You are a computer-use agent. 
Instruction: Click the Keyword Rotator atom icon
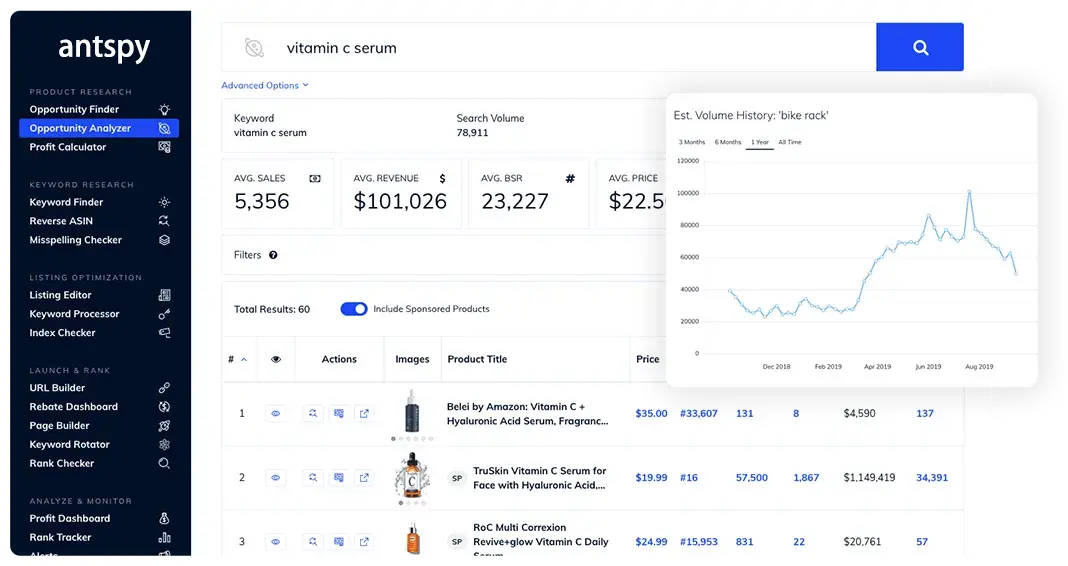click(164, 444)
